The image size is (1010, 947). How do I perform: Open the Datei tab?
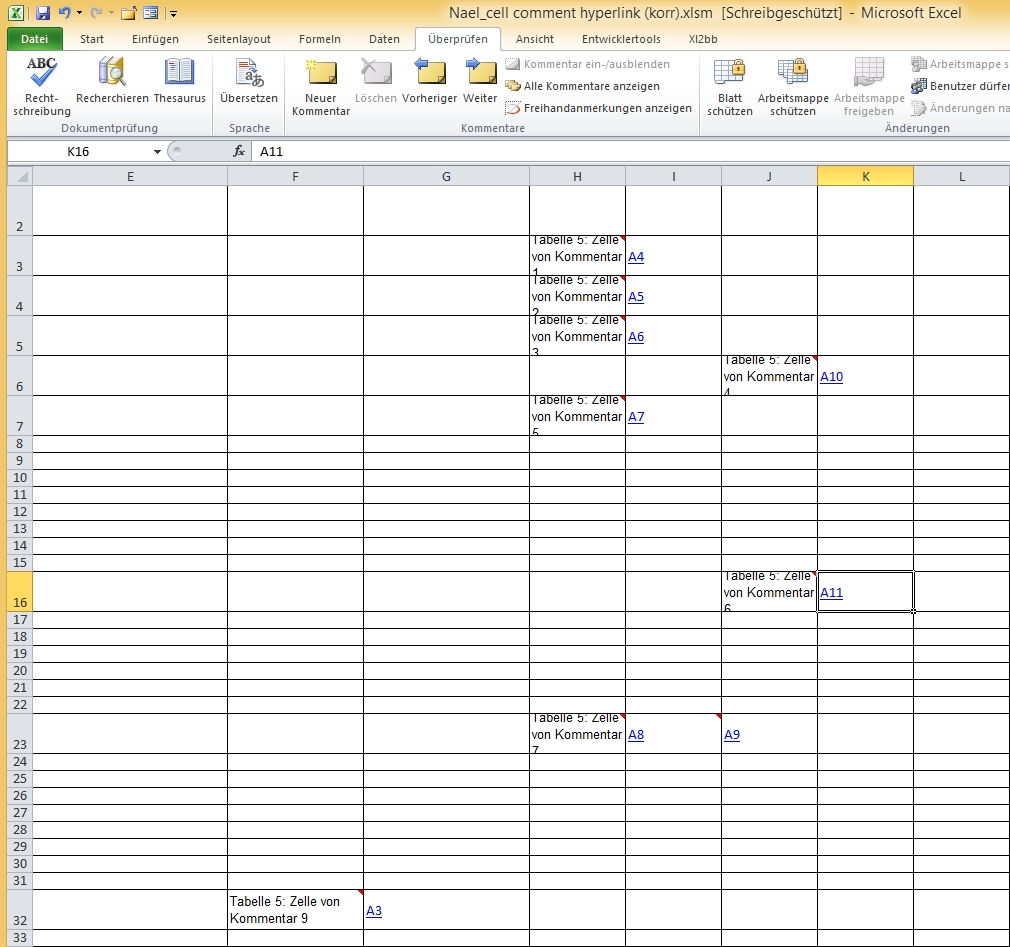[35, 39]
